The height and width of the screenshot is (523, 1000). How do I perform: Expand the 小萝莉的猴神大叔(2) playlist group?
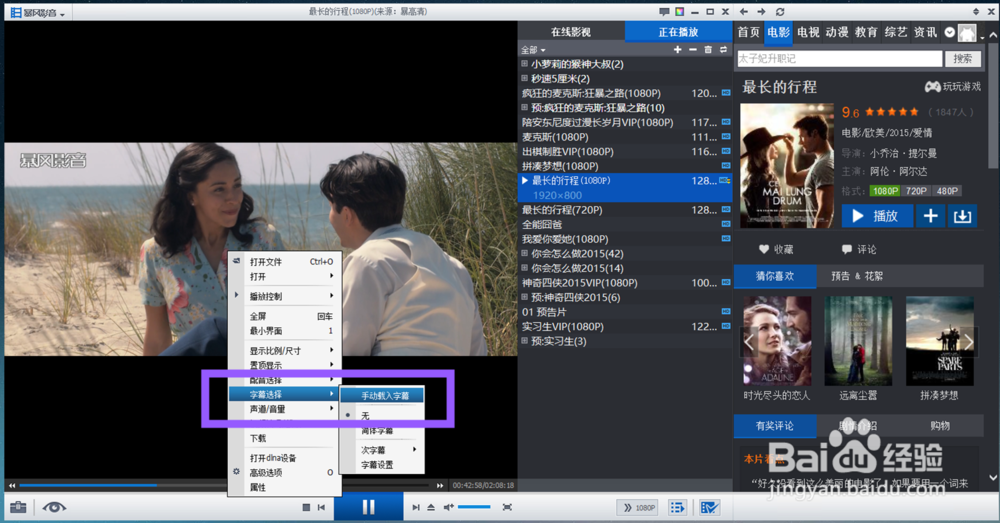[x=524, y=64]
